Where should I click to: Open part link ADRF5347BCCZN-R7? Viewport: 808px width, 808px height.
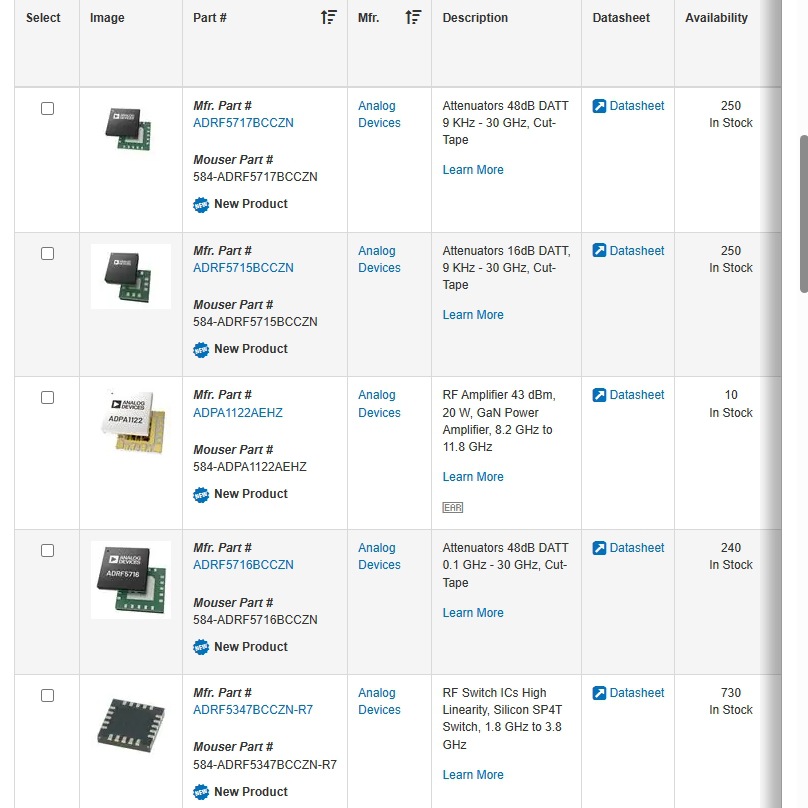click(252, 710)
